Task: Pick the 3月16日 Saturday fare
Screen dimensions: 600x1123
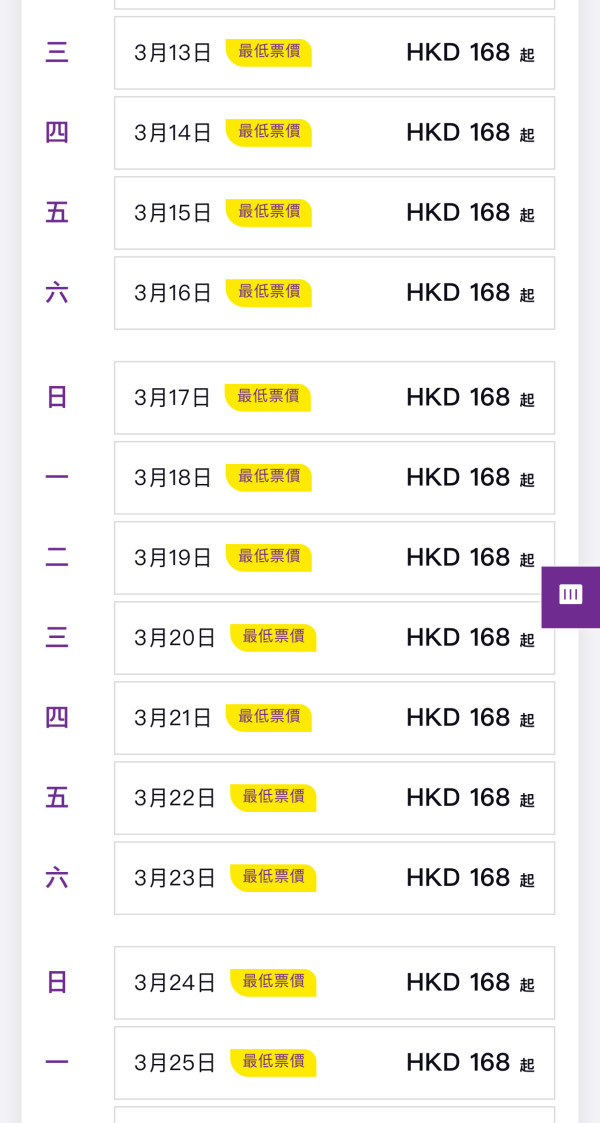Action: point(334,293)
